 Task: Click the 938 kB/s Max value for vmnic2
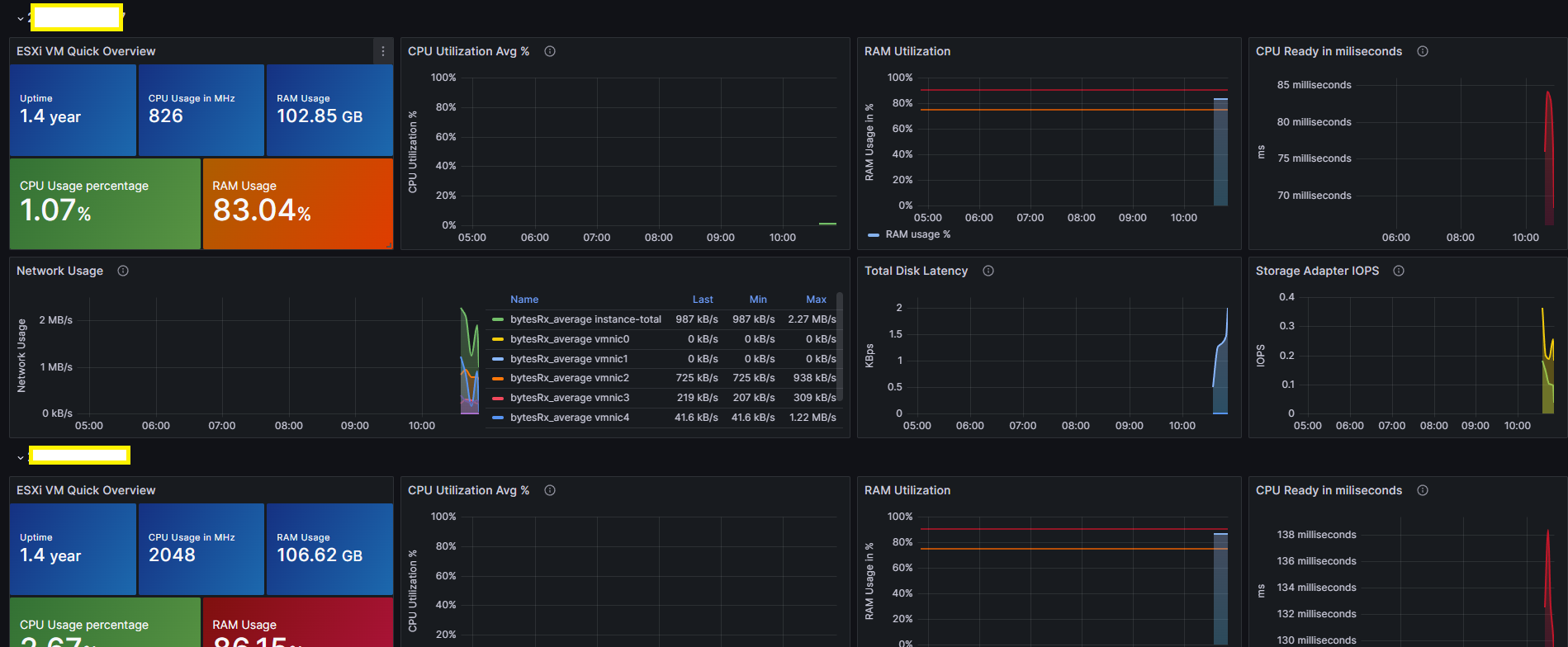coord(814,378)
